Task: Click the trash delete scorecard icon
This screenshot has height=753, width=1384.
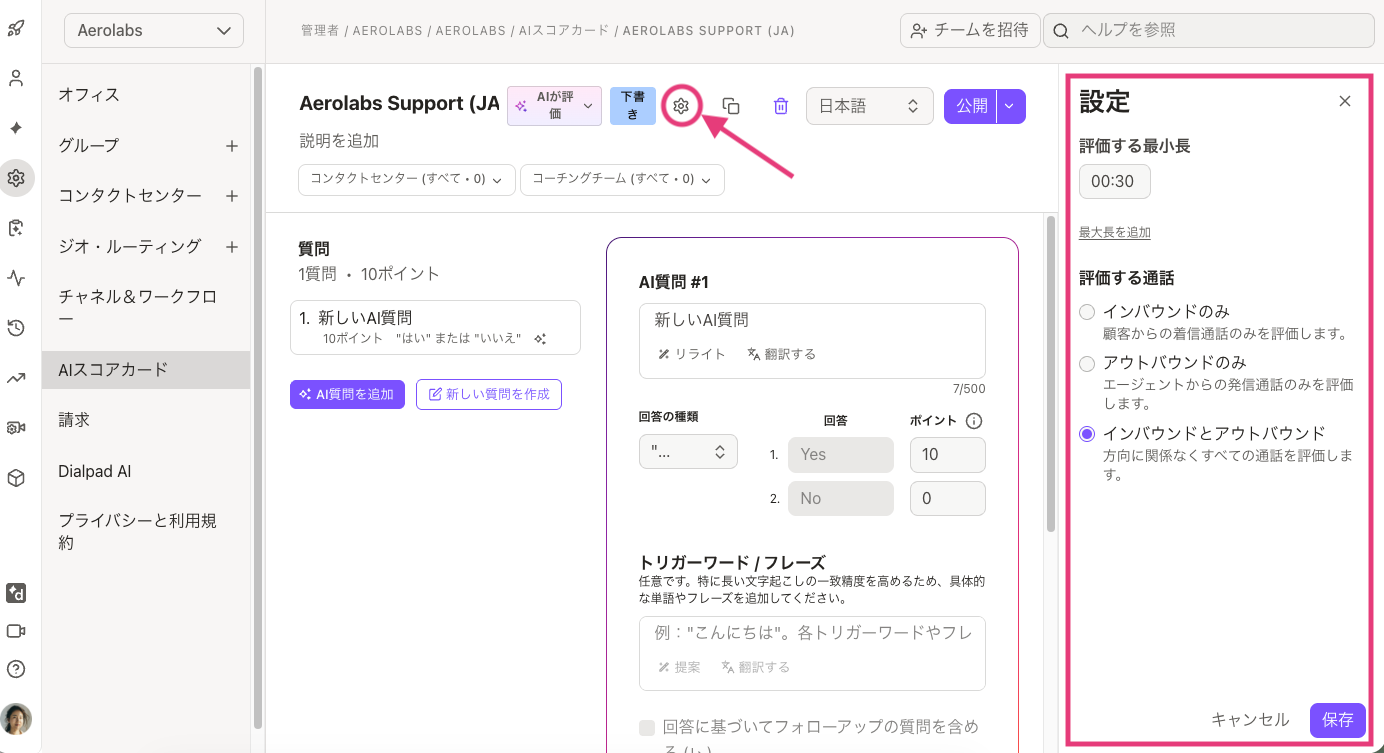Action: pos(781,106)
